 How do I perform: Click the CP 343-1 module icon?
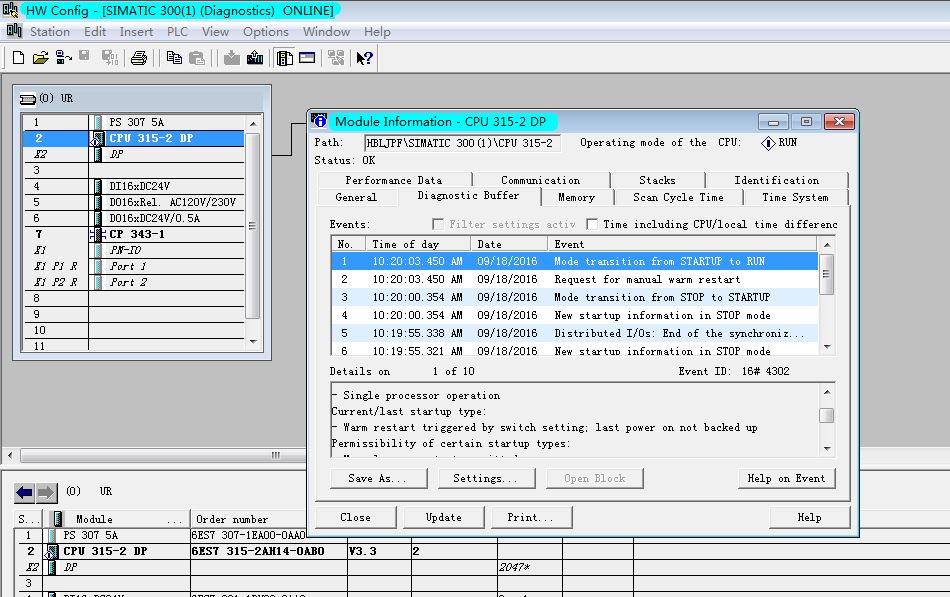tap(98, 234)
